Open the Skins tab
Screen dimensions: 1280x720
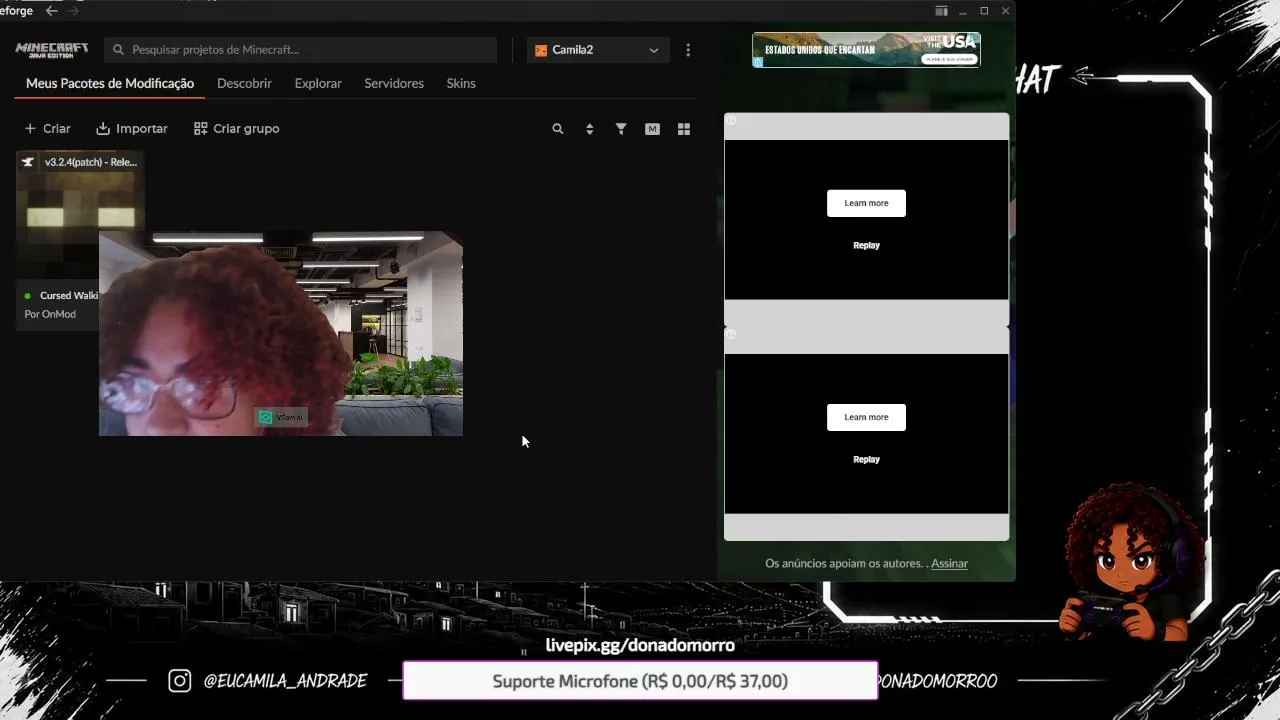(x=461, y=84)
